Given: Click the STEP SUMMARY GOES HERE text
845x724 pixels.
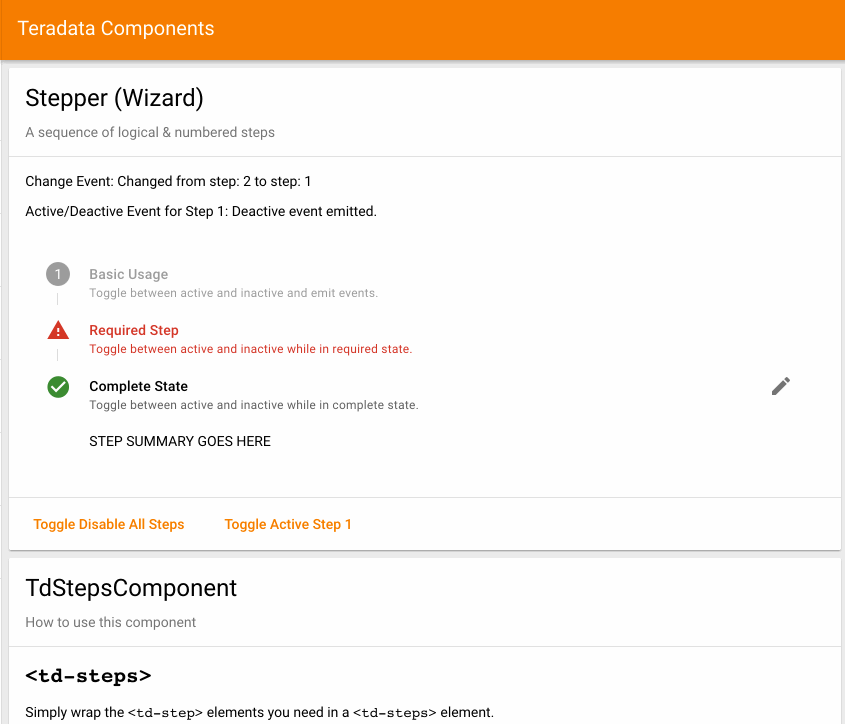Looking at the screenshot, I should [x=180, y=441].
